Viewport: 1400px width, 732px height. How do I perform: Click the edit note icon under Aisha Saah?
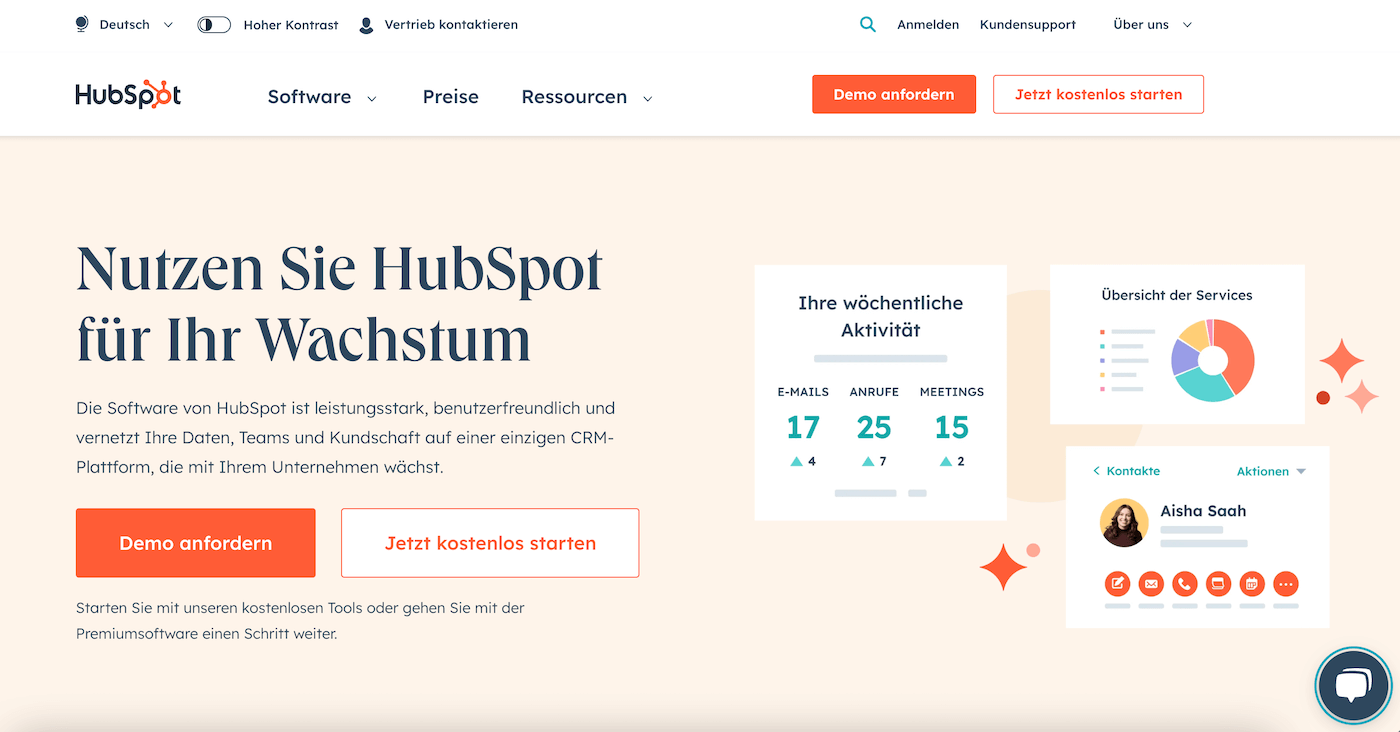tap(1117, 583)
